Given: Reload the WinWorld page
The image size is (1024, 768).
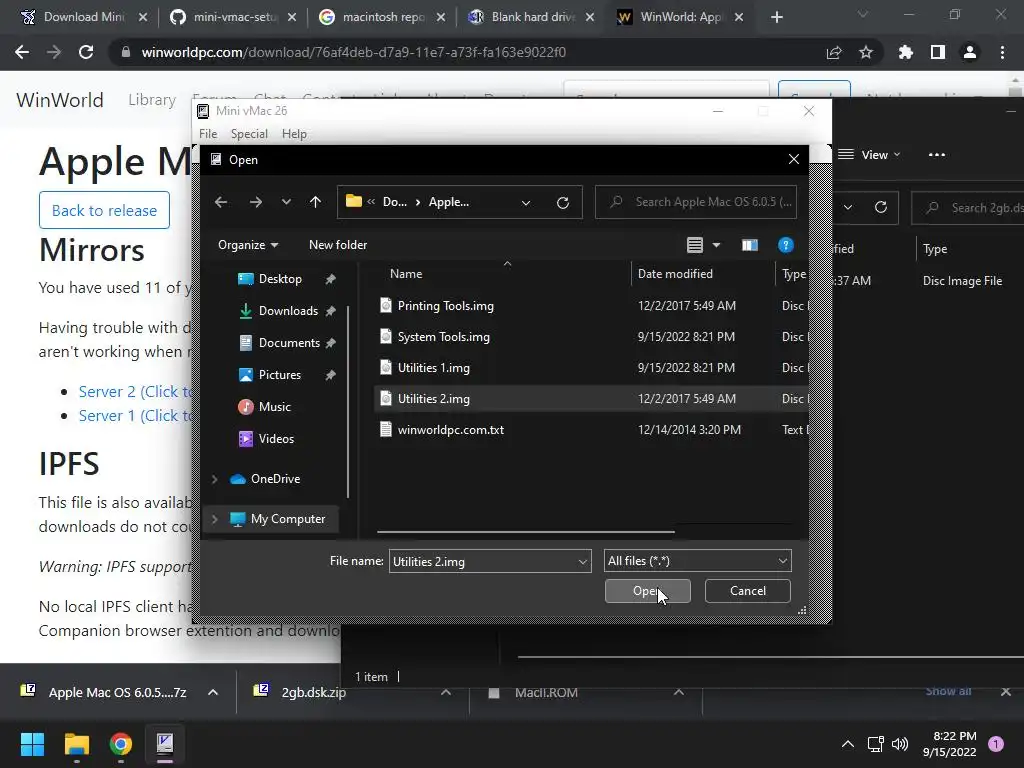Looking at the screenshot, I should (x=86, y=52).
